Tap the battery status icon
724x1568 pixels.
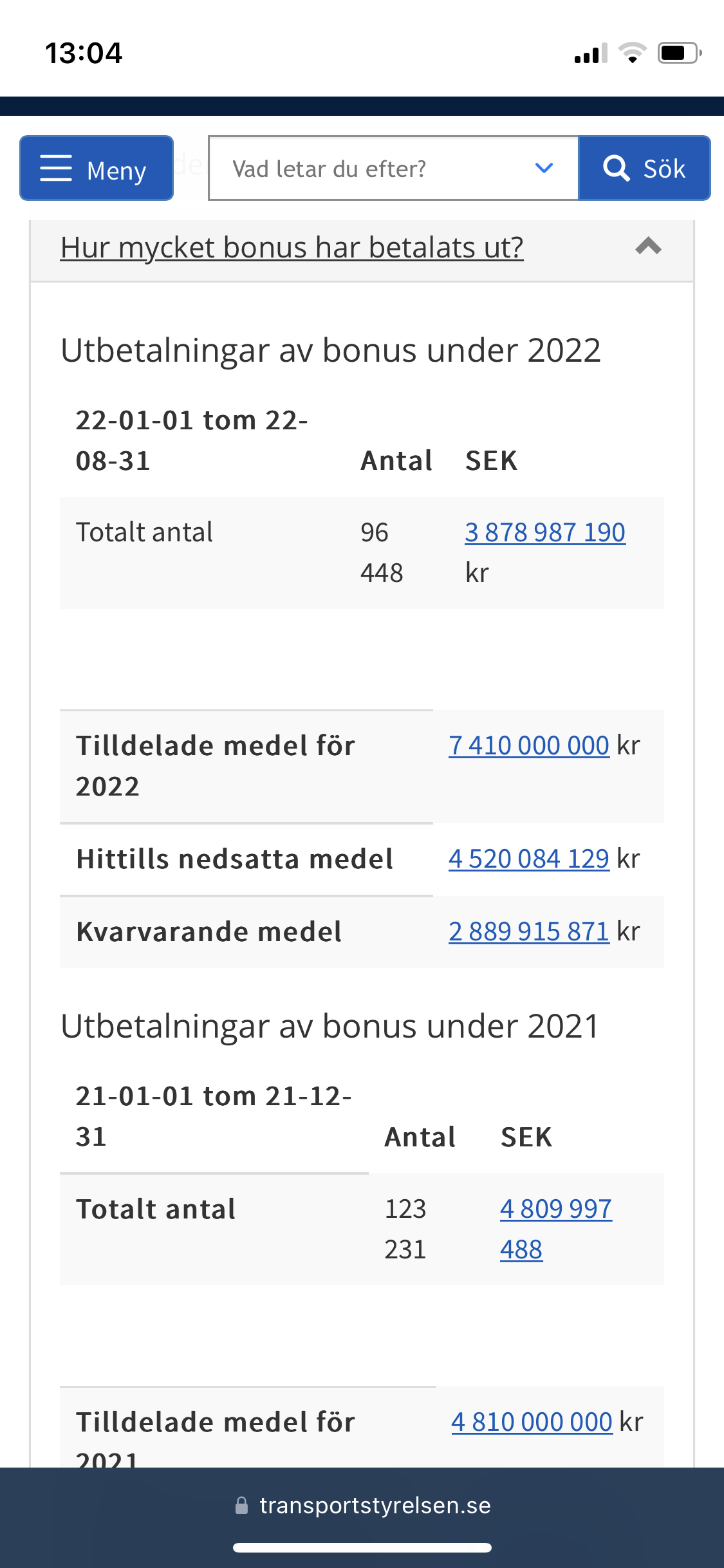[678, 53]
